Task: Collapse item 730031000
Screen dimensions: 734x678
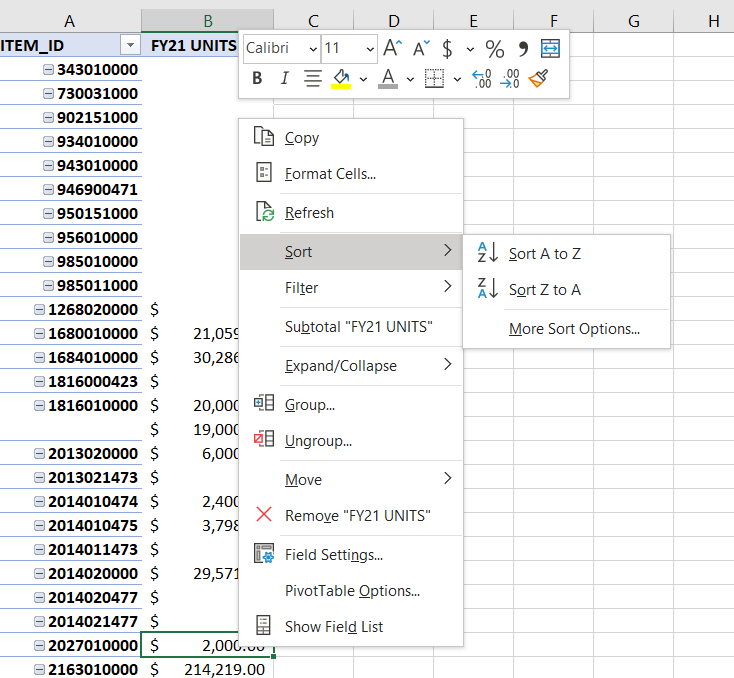Action: click(48, 94)
